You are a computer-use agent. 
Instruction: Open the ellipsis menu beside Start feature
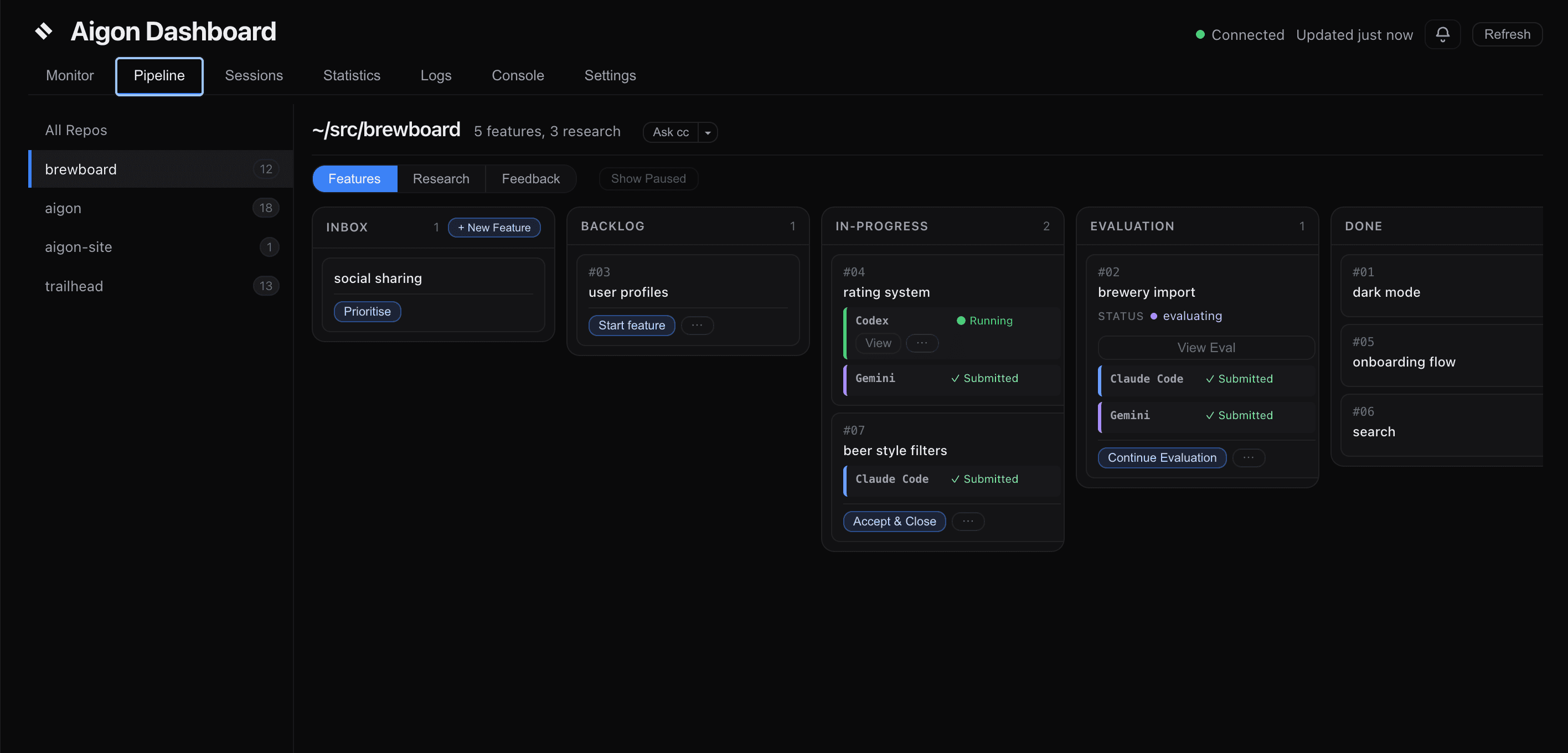(x=697, y=325)
